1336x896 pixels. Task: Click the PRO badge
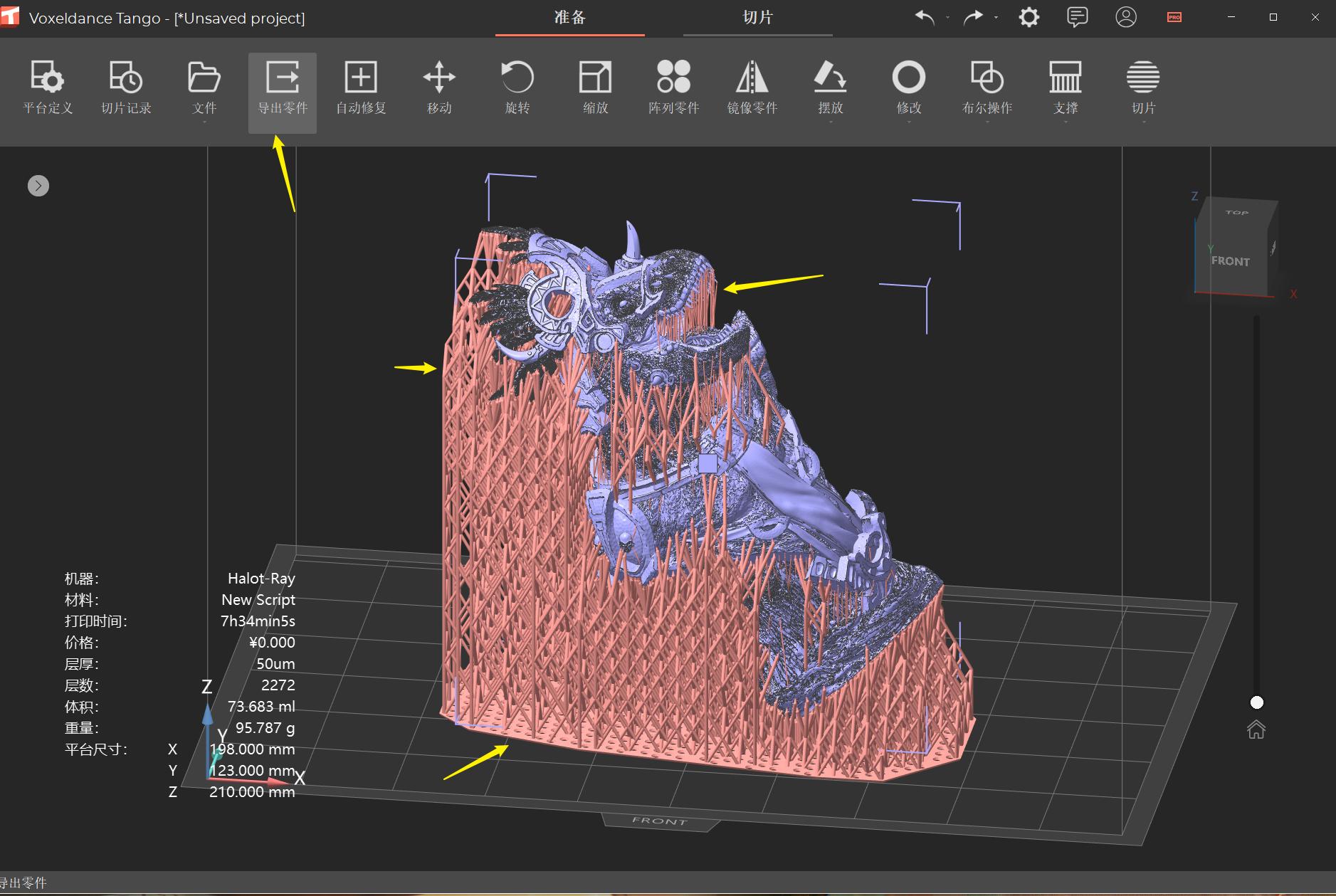1173,17
